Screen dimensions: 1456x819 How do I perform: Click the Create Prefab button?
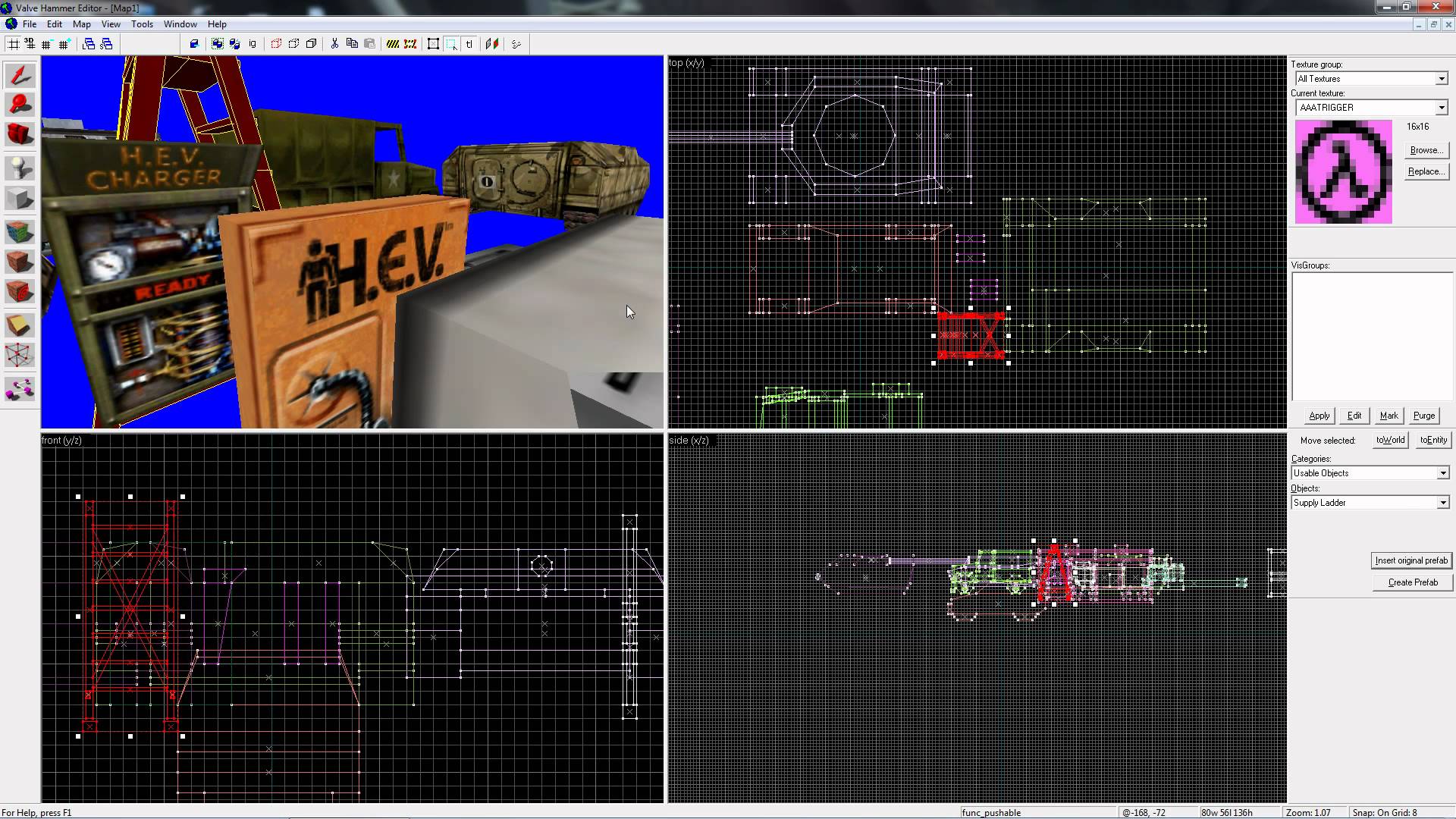point(1411,582)
